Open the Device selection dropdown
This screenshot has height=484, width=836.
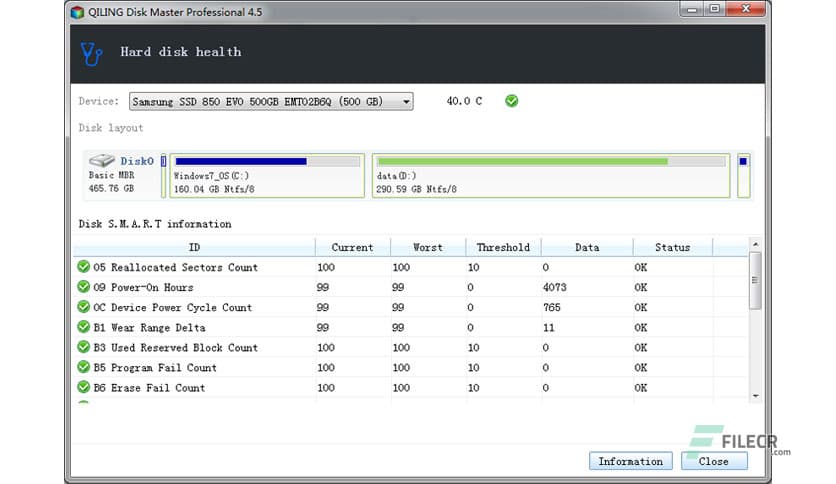(271, 101)
